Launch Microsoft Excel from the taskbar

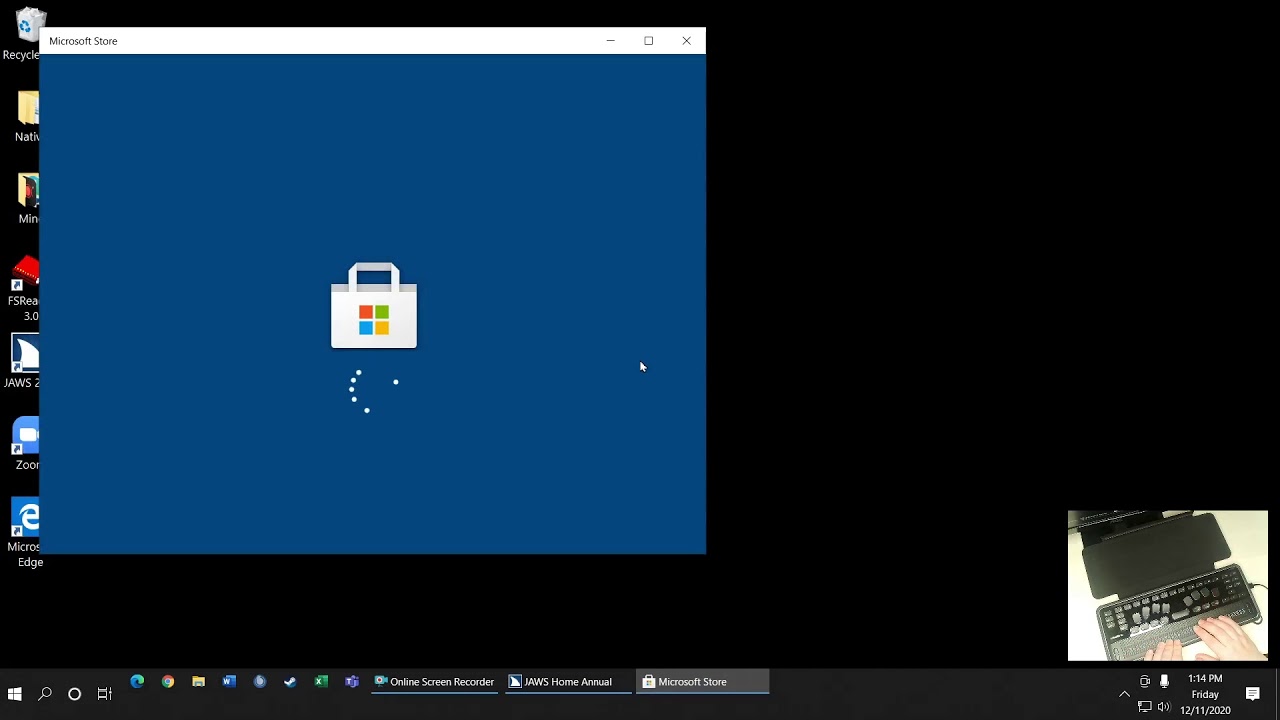pyautogui.click(x=321, y=682)
